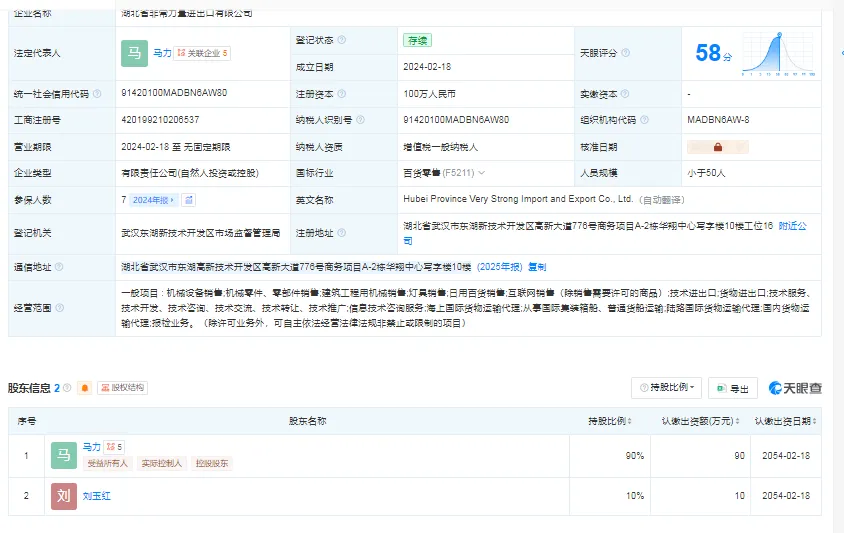844x533 pixels.
Task: Click the 2024-02-18 至 无固定期限 business term
Action: point(175,147)
